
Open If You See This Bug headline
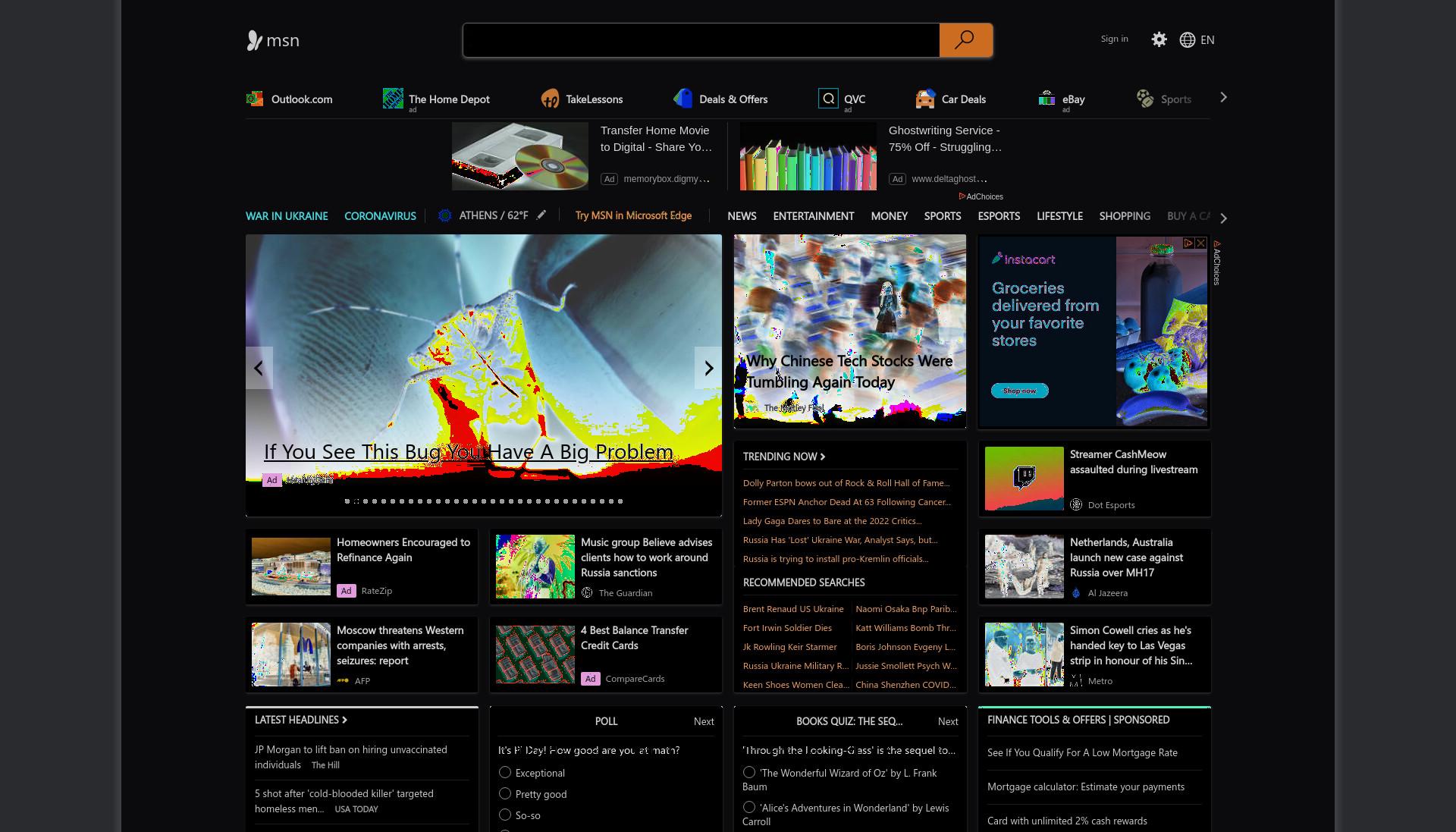coord(469,452)
